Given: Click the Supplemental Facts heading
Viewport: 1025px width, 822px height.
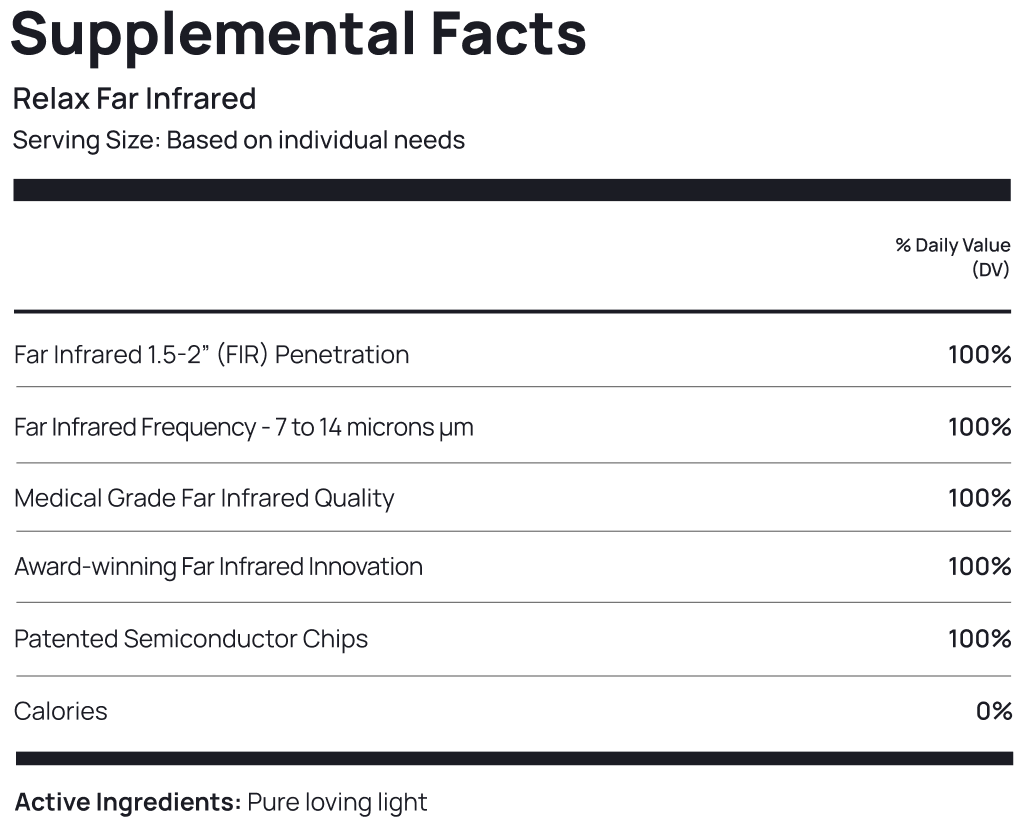Looking at the screenshot, I should [298, 32].
